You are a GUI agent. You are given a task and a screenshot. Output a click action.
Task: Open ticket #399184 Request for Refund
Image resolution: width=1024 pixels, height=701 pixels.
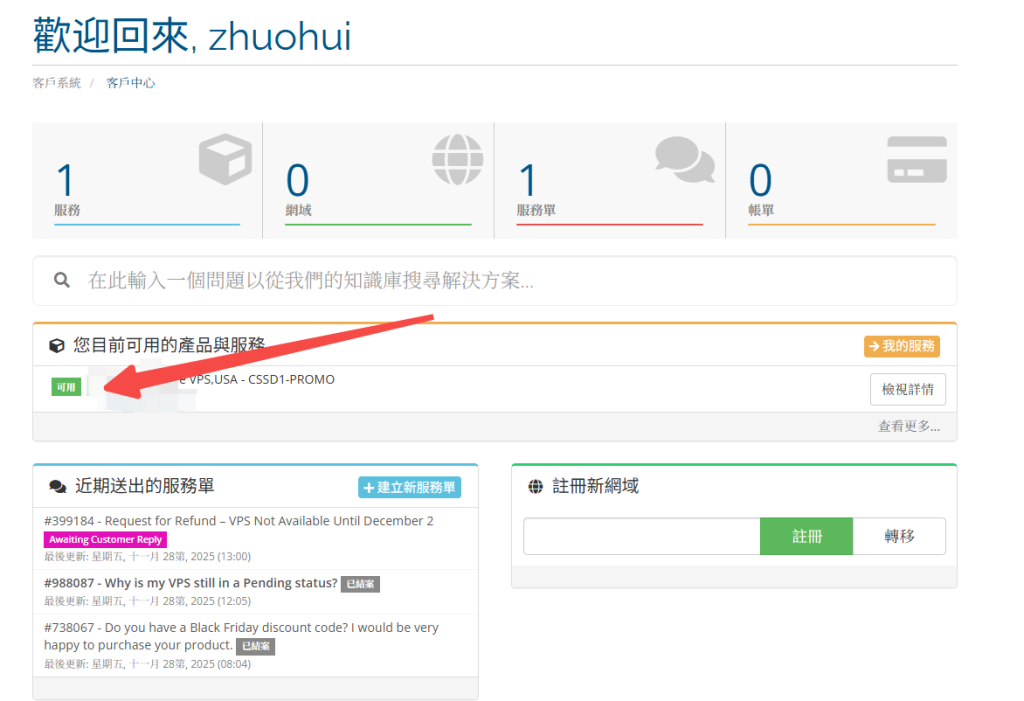pyautogui.click(x=238, y=521)
